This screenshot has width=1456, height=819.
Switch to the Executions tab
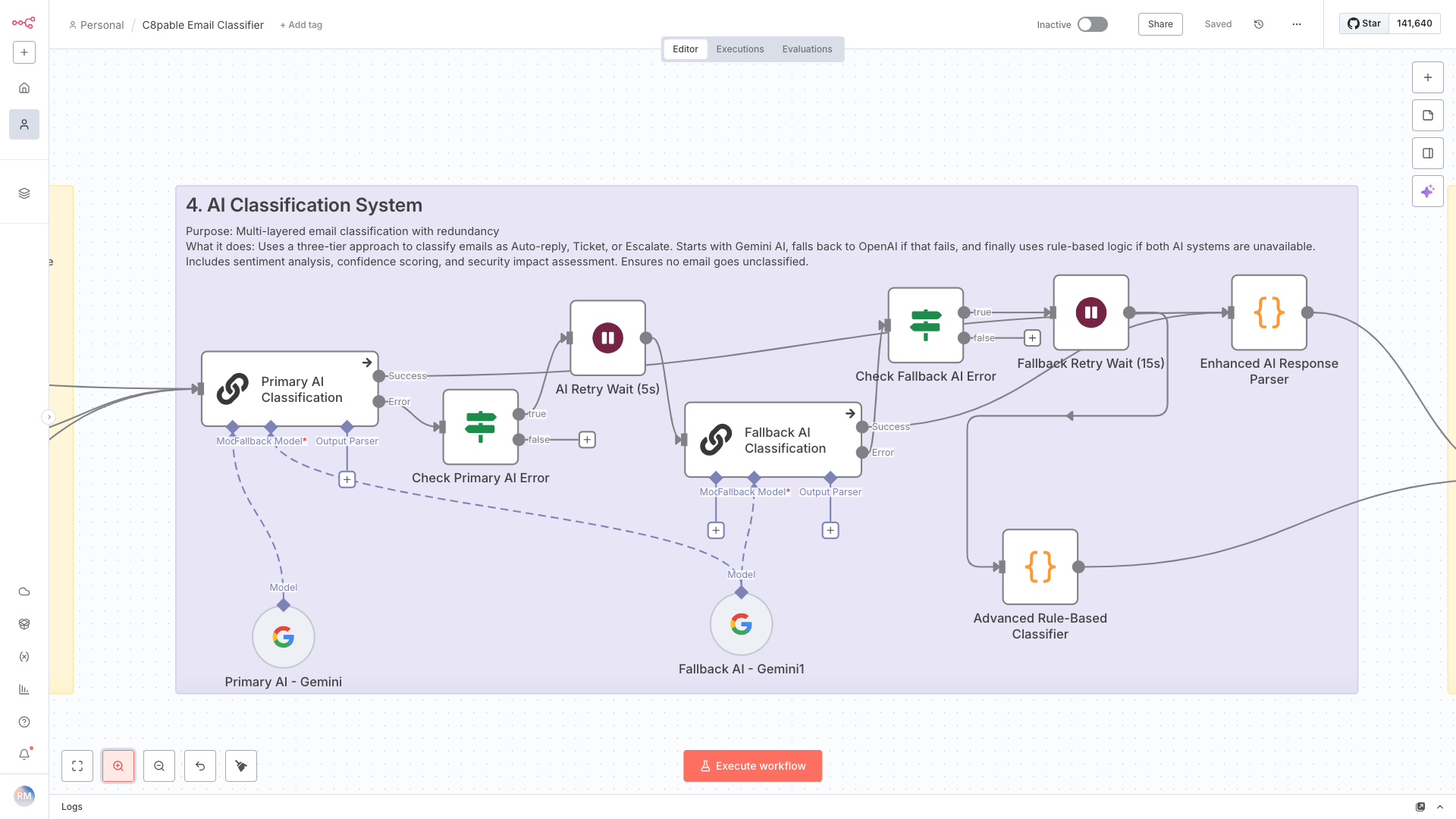point(740,49)
